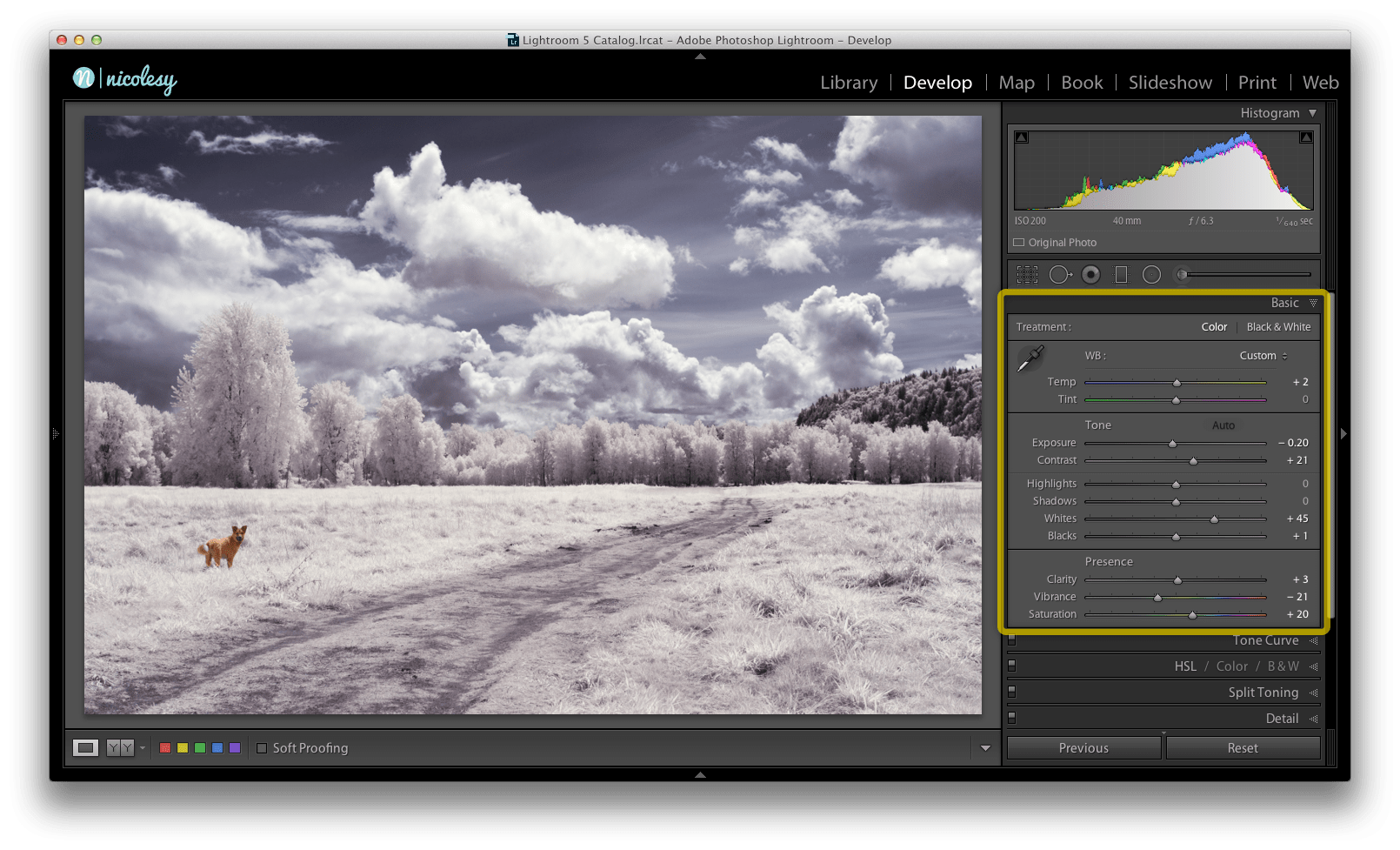
Task: Switch to Loupe view mode
Action: point(85,748)
